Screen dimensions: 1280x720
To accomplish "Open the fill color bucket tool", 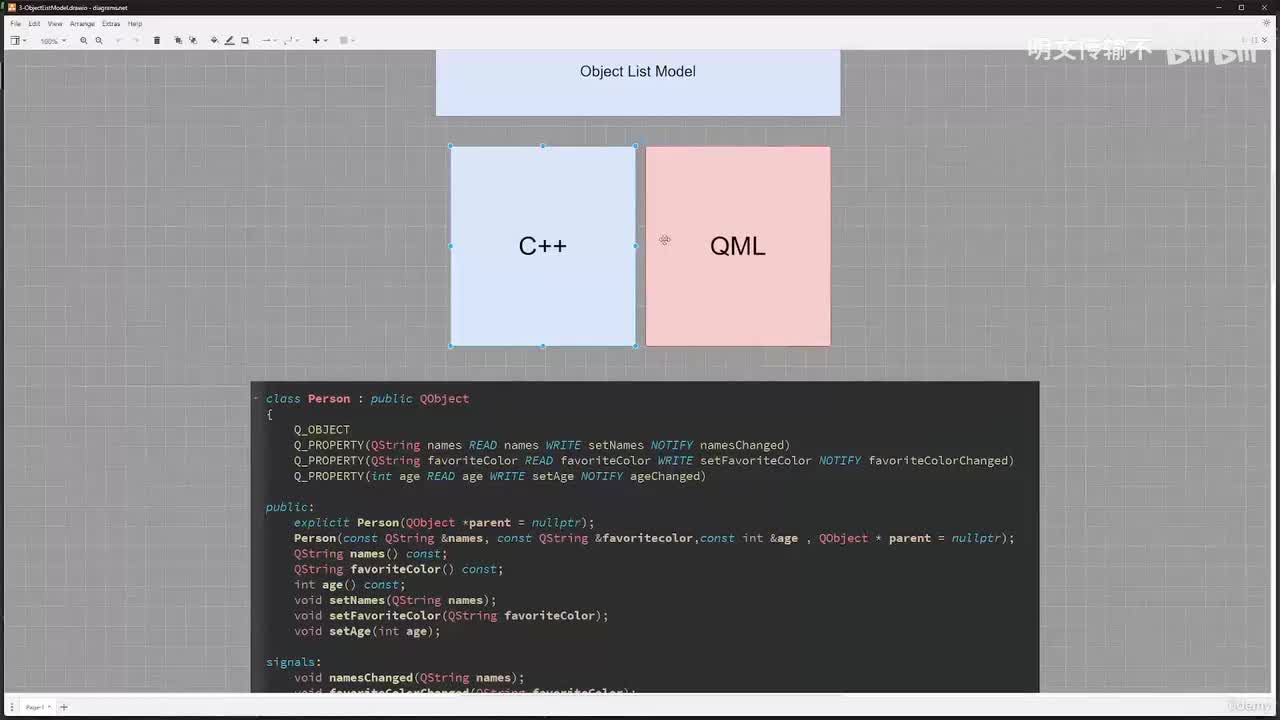I will click(214, 41).
